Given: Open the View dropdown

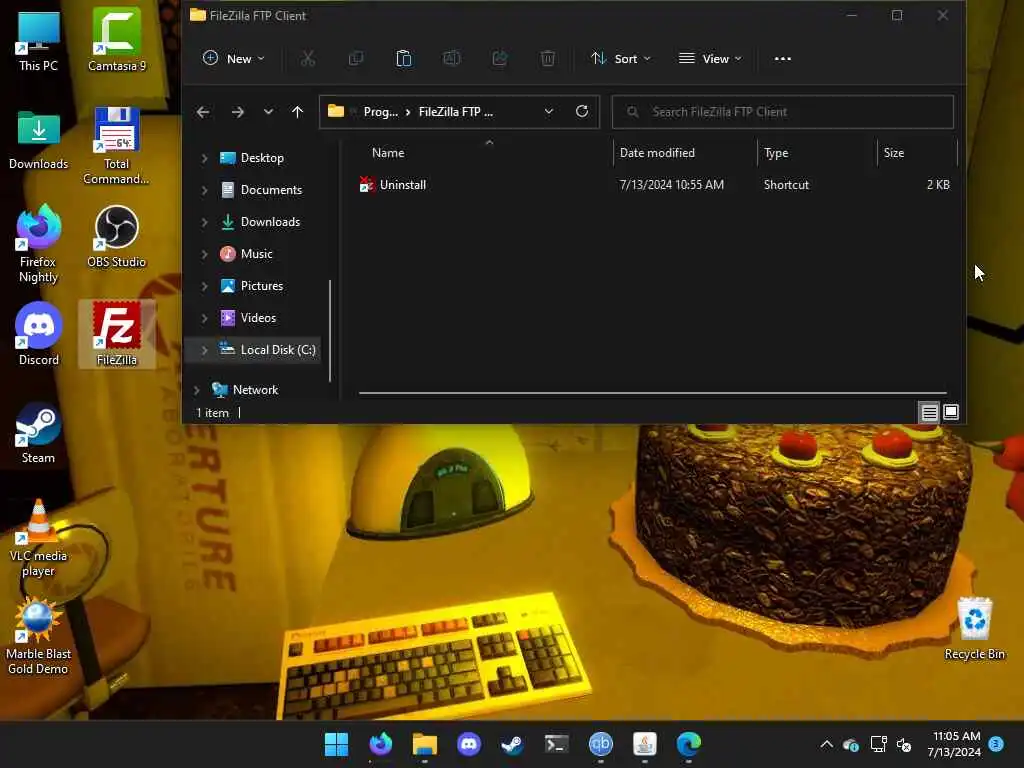Looking at the screenshot, I should 710,59.
